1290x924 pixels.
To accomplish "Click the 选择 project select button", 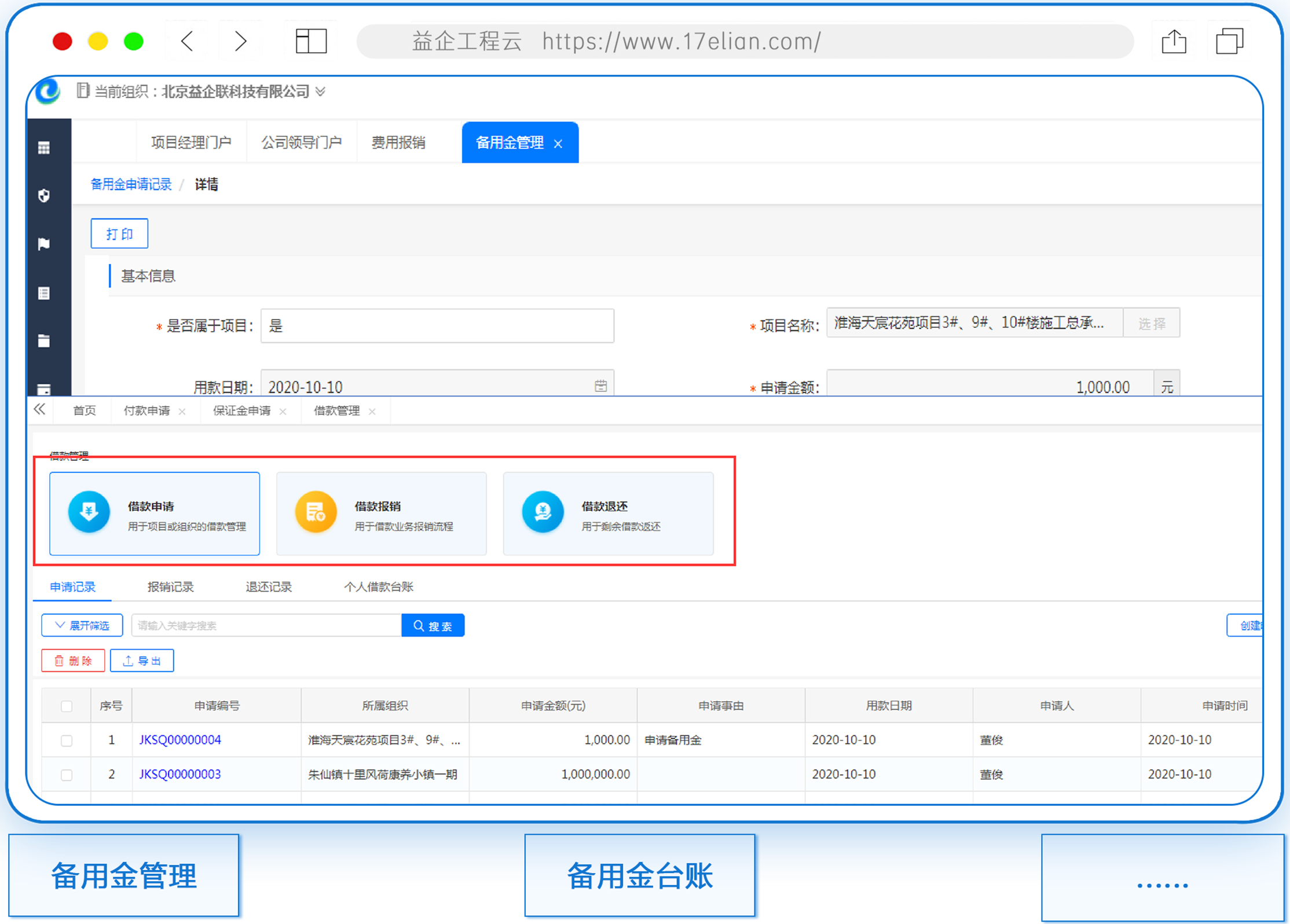I will 1151,323.
